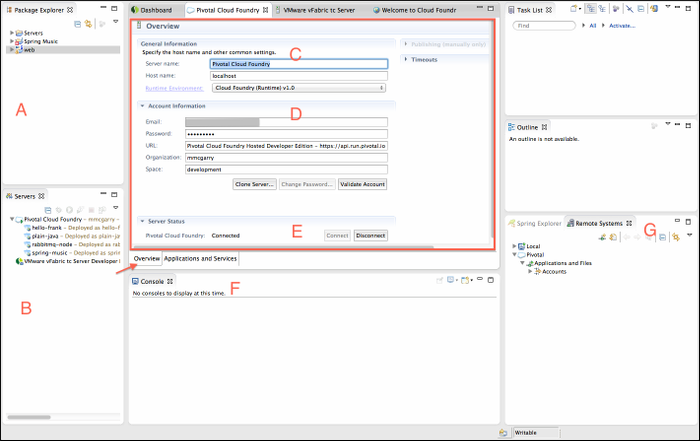This screenshot has width=700, height=441.
Task: Select rabbitmq-node deployed application
Action: coord(72,245)
